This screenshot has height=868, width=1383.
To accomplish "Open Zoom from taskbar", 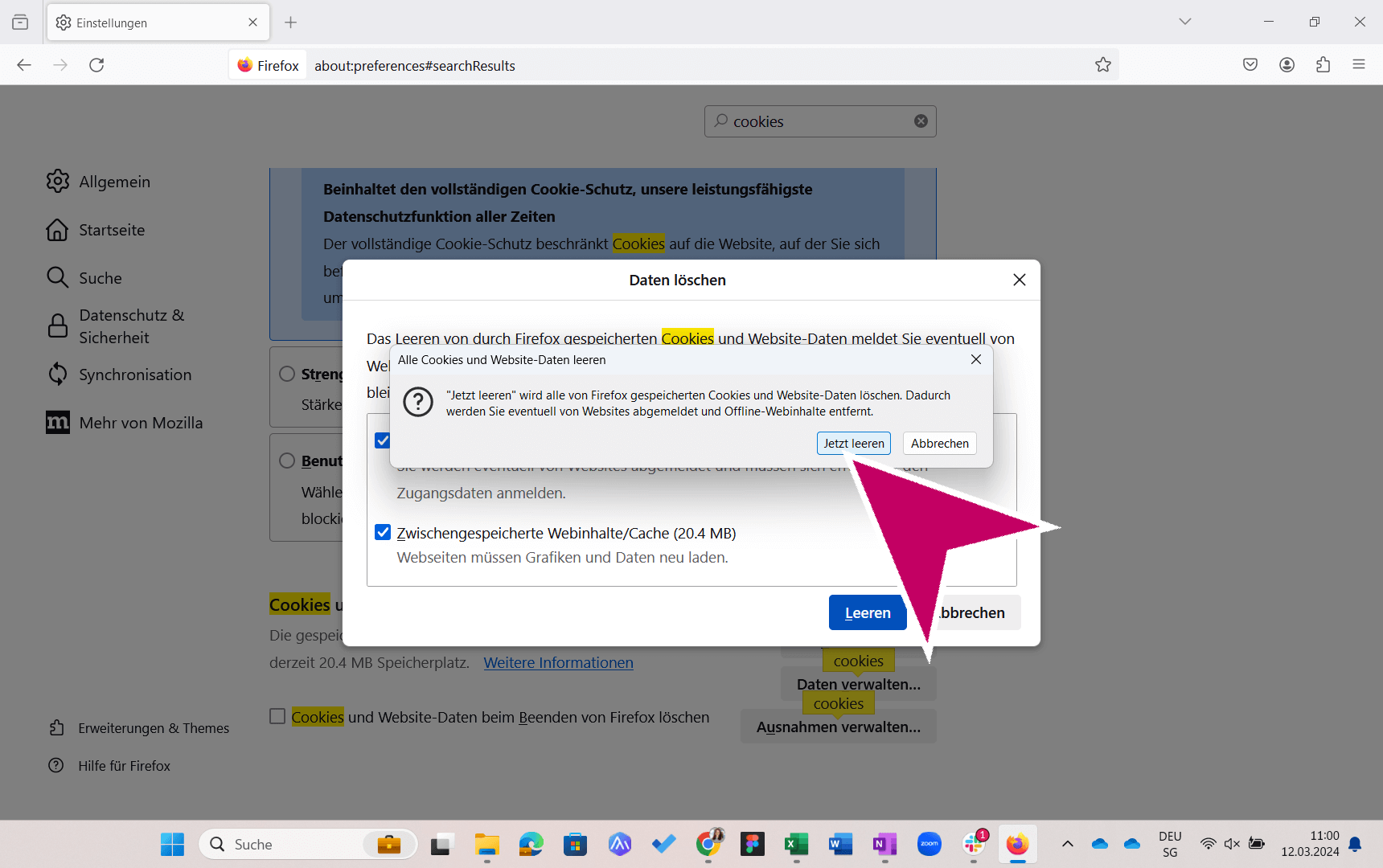I will (x=930, y=844).
